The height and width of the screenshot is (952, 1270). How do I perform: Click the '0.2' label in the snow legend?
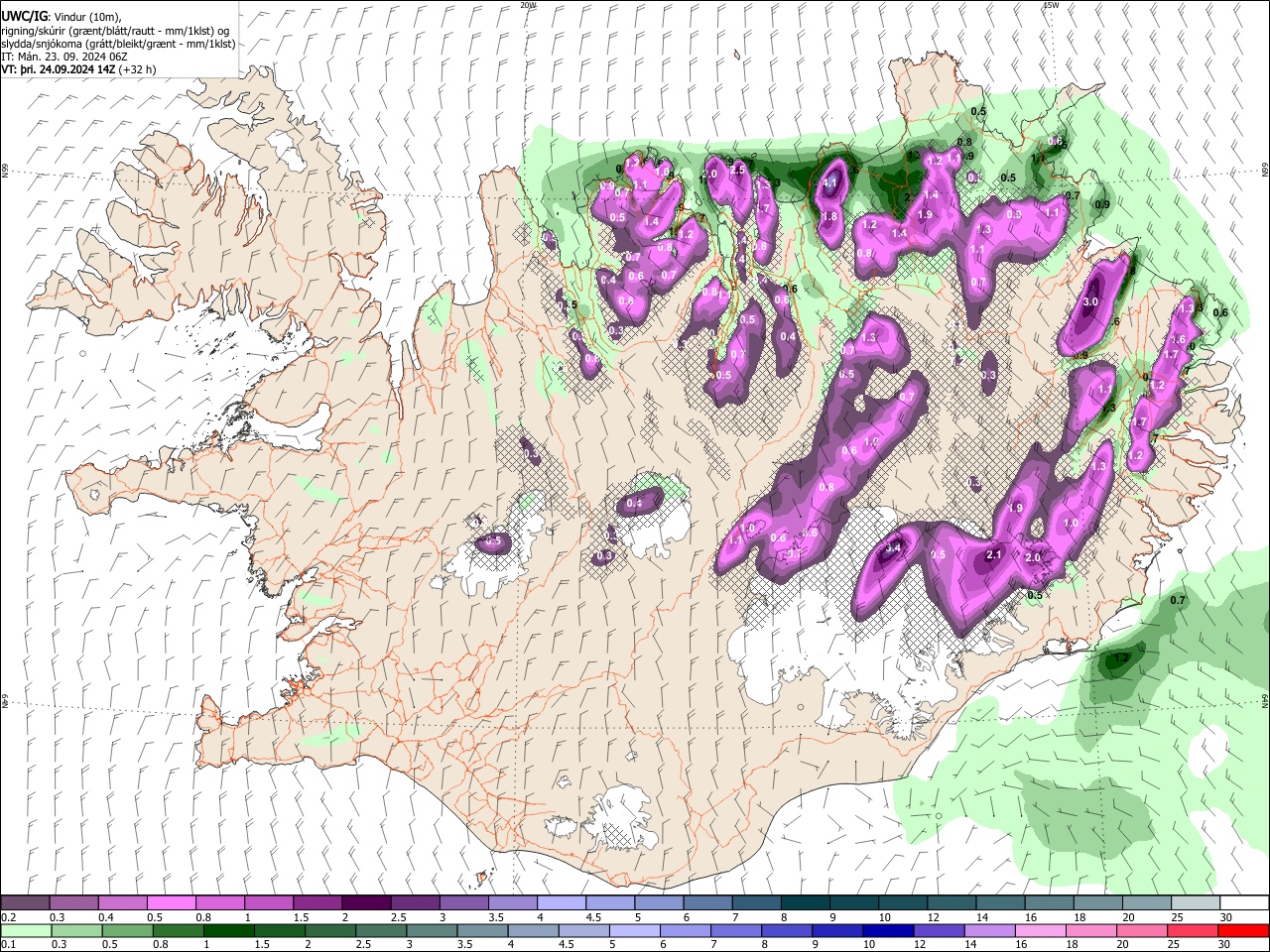9,917
